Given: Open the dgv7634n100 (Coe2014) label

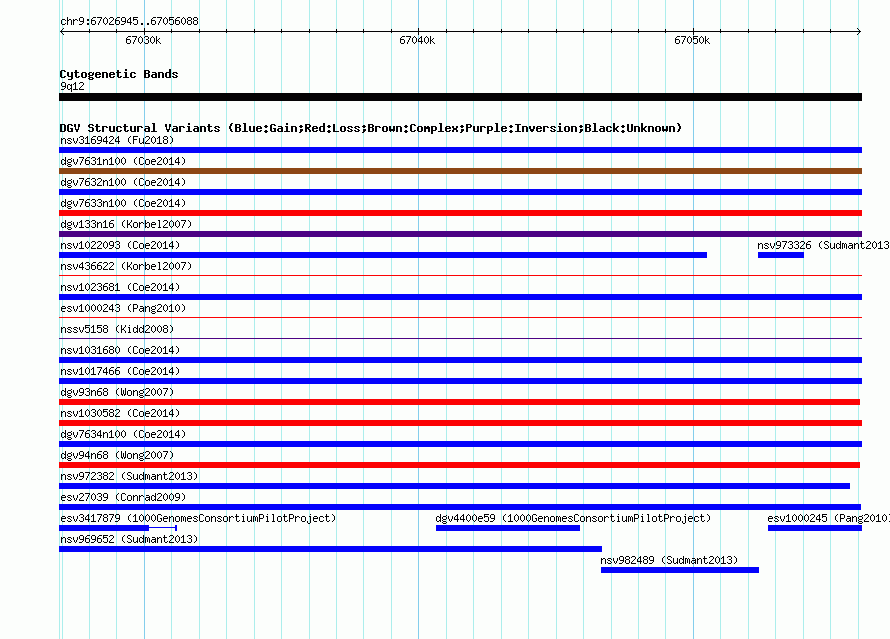Looking at the screenshot, I should pos(123,434).
